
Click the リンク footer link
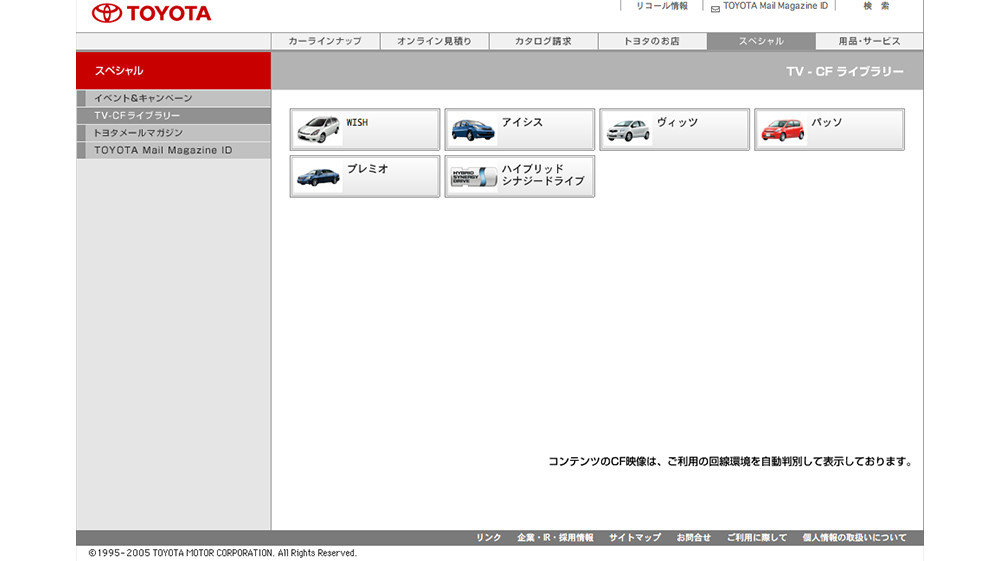(x=489, y=538)
